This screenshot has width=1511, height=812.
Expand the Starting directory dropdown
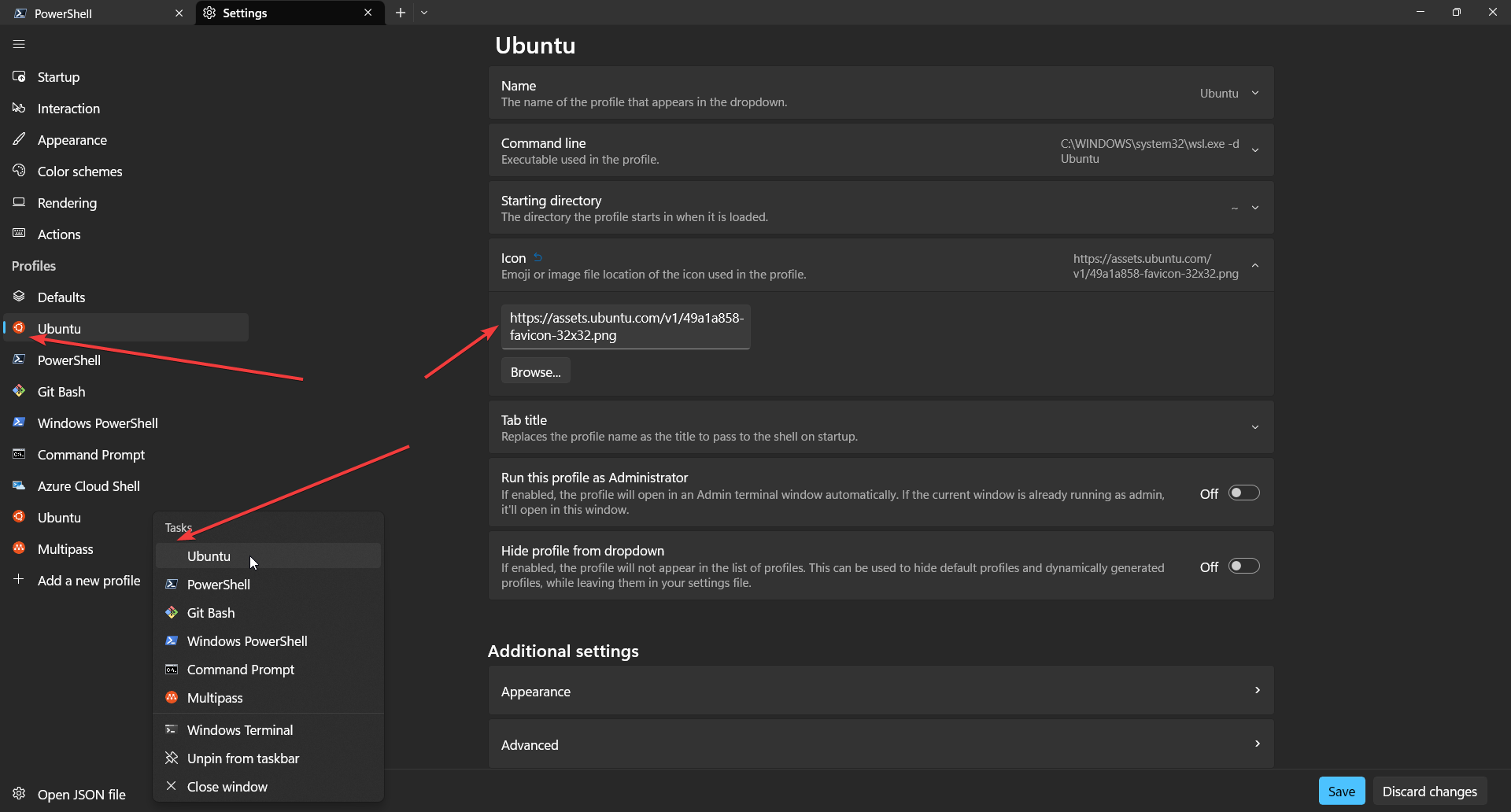(x=1255, y=207)
